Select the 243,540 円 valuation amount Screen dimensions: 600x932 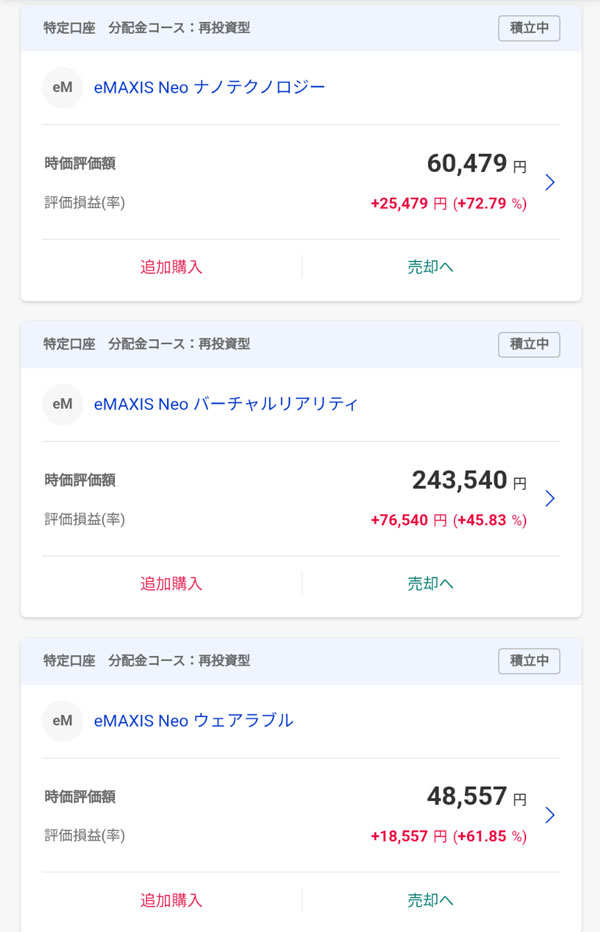[x=468, y=480]
